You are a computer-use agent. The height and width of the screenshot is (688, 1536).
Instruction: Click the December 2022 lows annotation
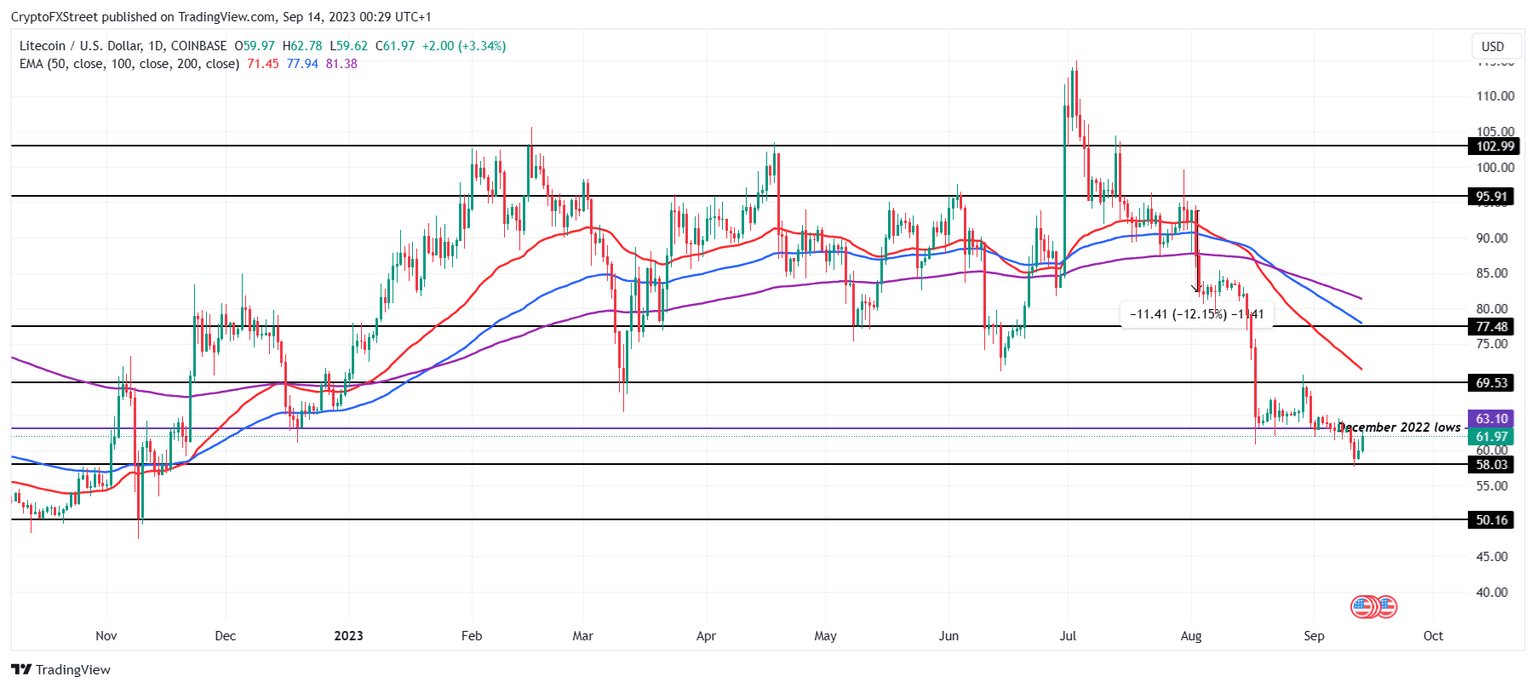point(1399,427)
